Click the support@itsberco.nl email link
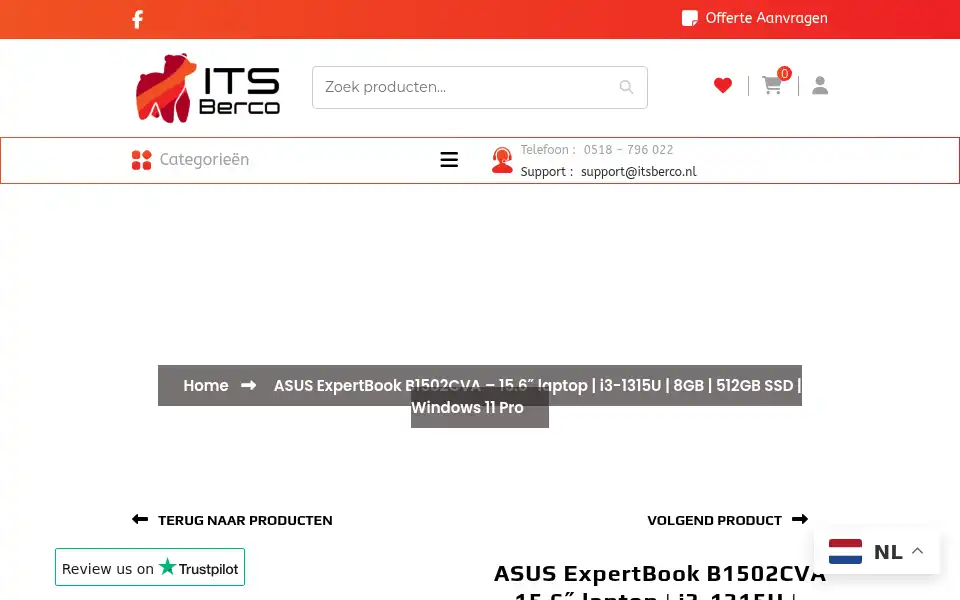Screen dimensions: 960x600 [639, 172]
